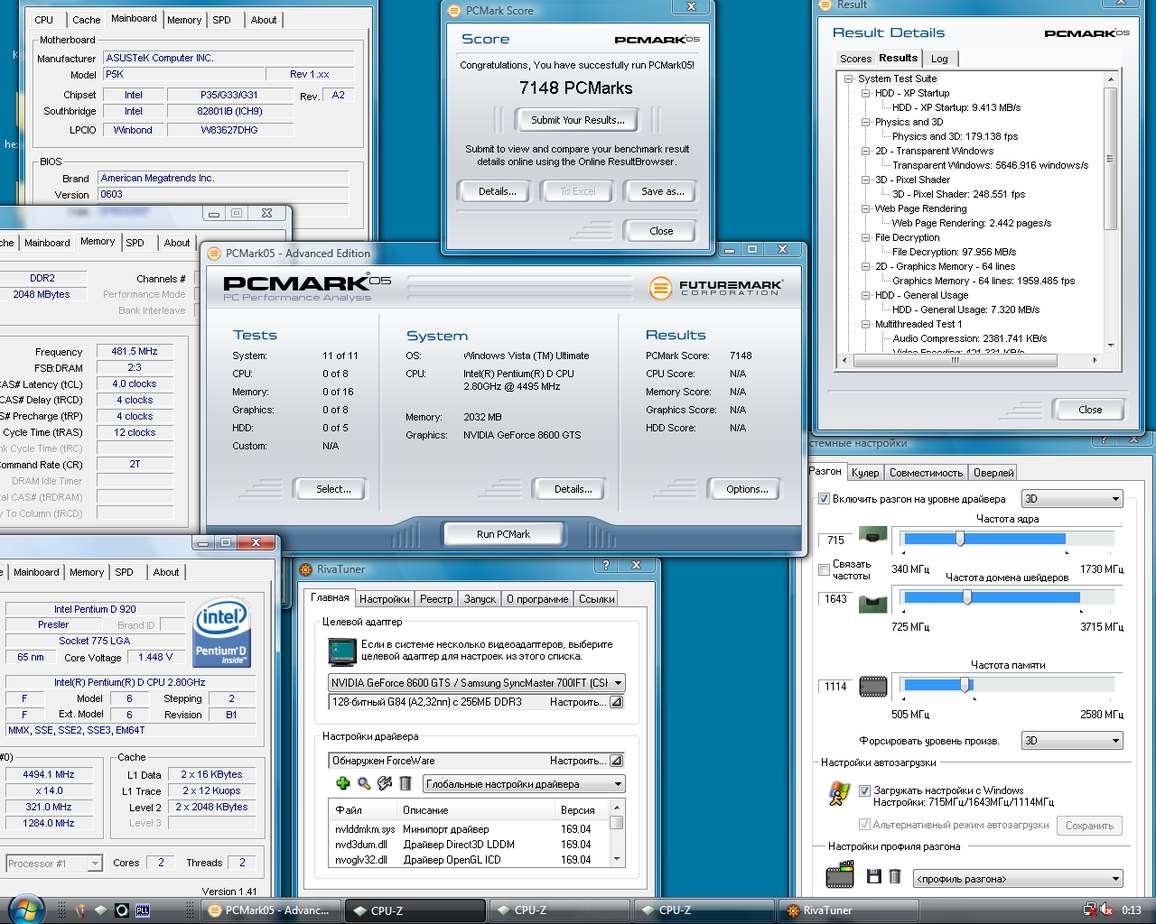Click Close button in Result Details window
Image resolution: width=1156 pixels, height=924 pixels.
point(1090,410)
